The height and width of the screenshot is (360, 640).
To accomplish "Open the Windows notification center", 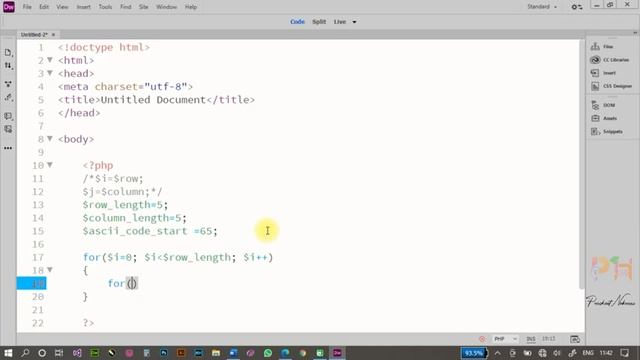I will click(x=624, y=353).
